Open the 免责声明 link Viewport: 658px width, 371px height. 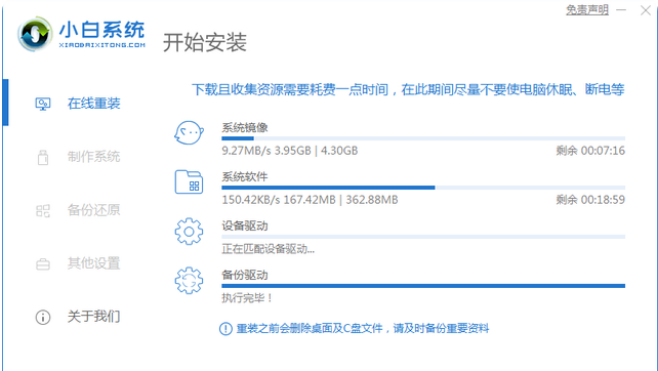[587, 10]
